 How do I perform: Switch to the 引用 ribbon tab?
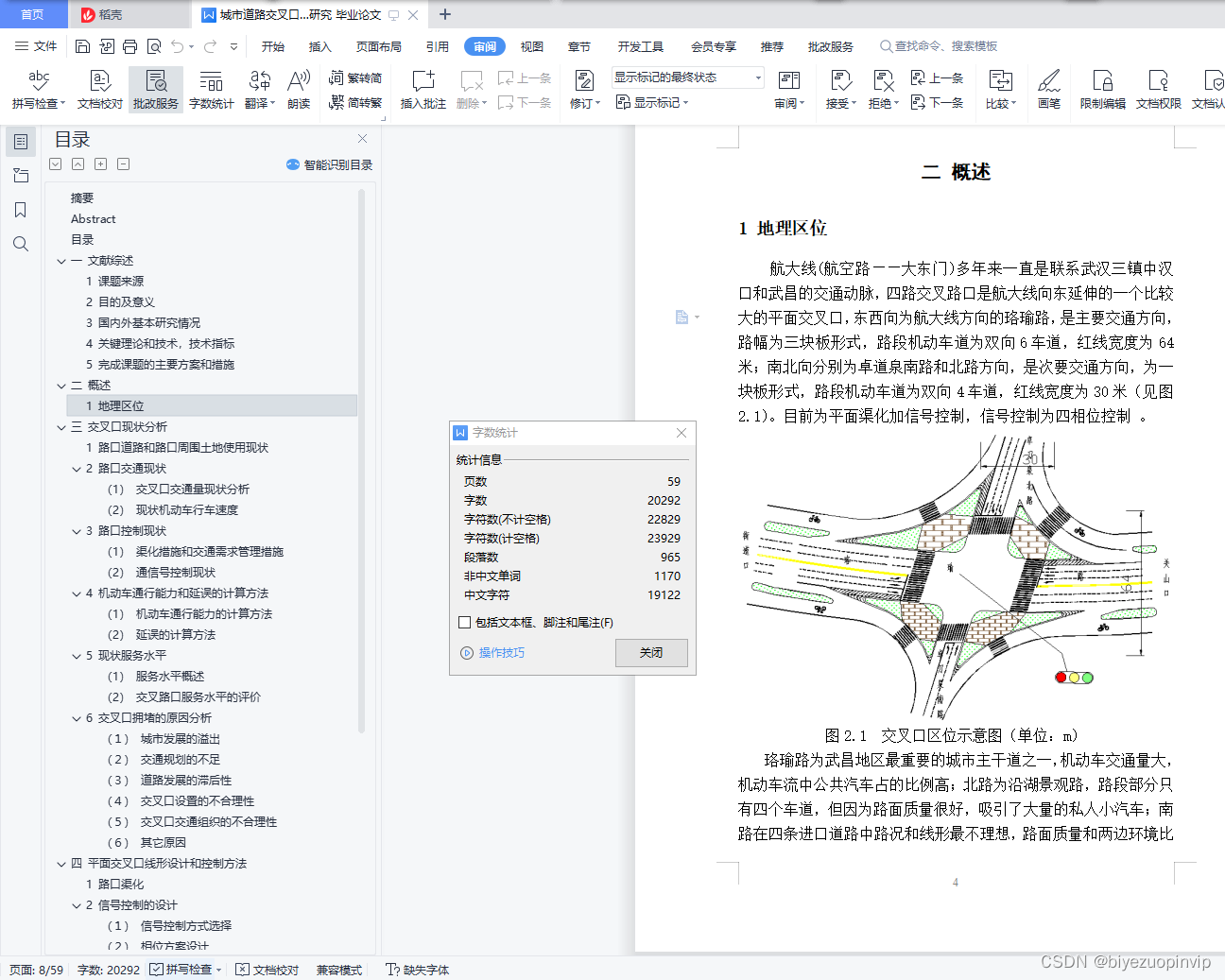[438, 46]
